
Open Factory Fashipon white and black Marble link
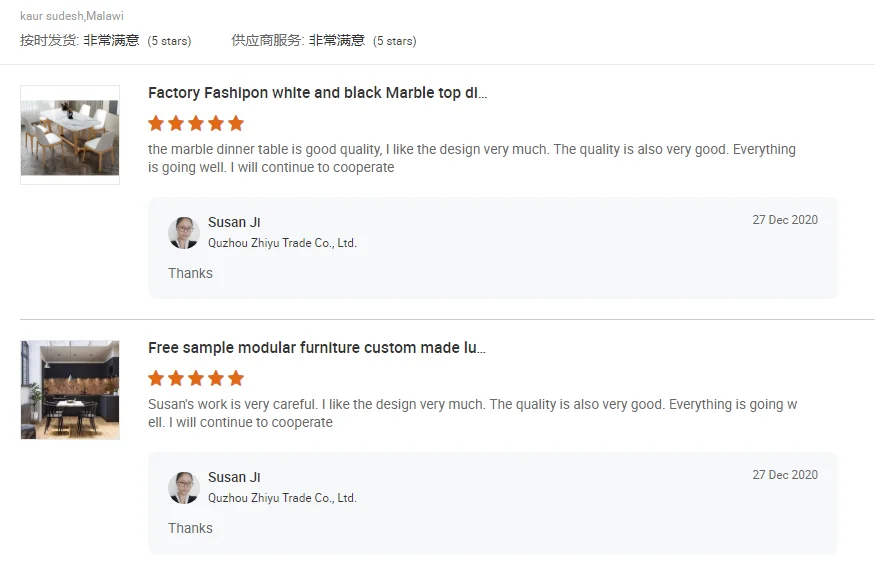click(x=317, y=93)
